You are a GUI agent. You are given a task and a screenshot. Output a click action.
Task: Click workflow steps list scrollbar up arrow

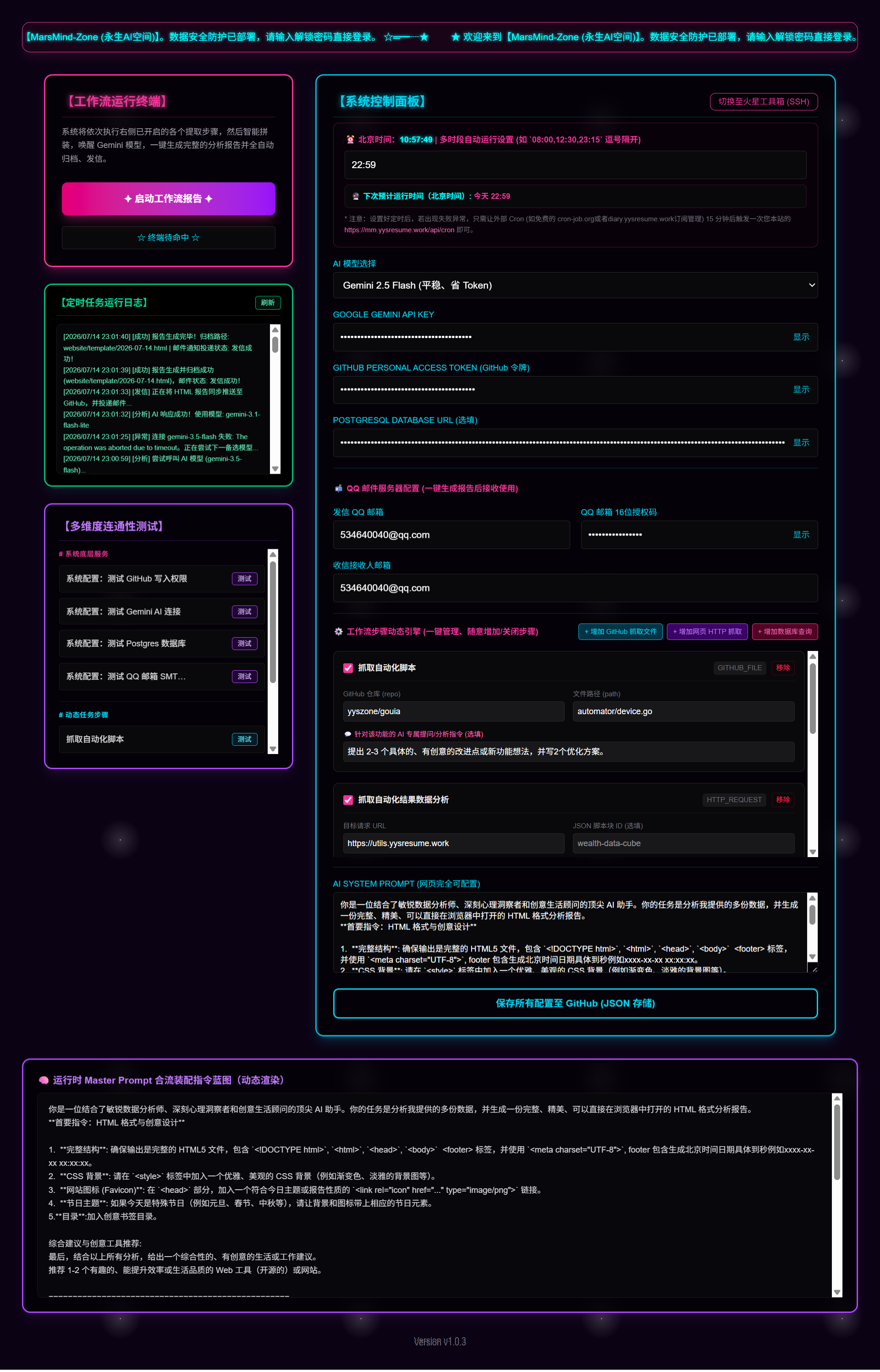pos(813,657)
